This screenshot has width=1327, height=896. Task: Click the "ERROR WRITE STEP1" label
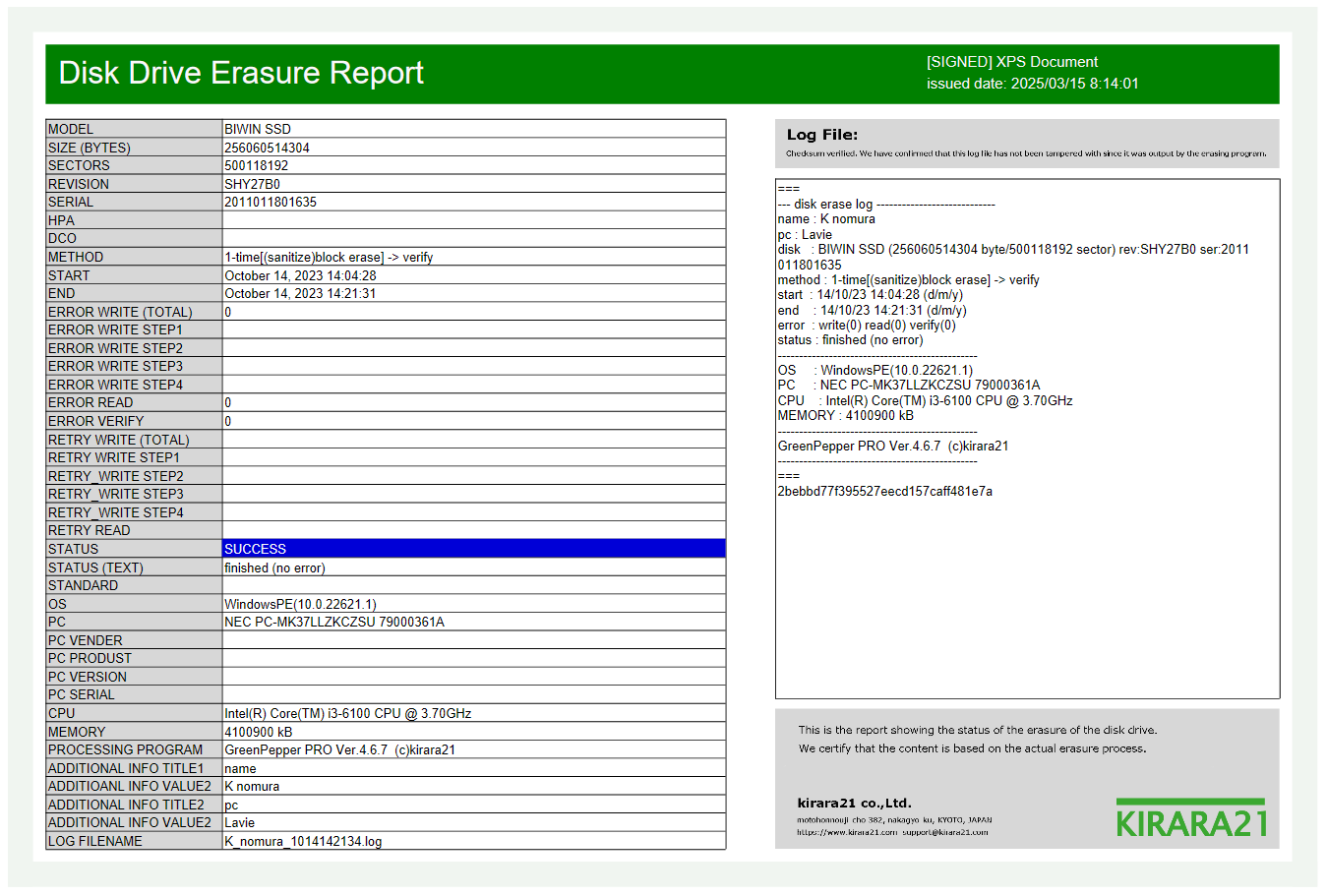(134, 329)
